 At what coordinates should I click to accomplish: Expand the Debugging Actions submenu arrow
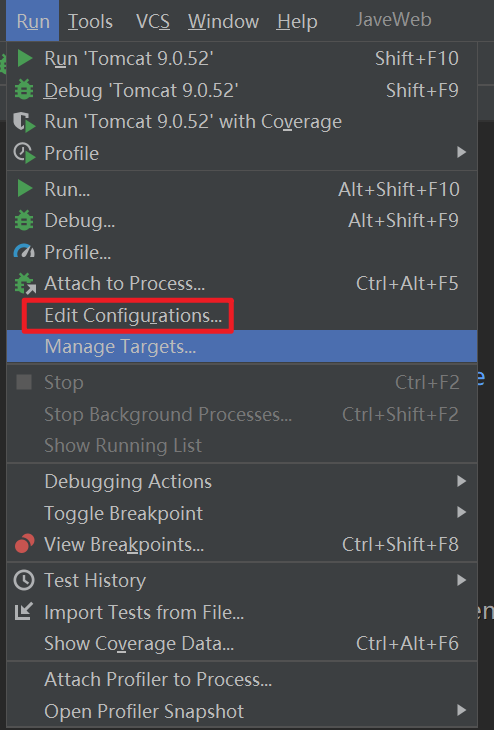tap(461, 481)
